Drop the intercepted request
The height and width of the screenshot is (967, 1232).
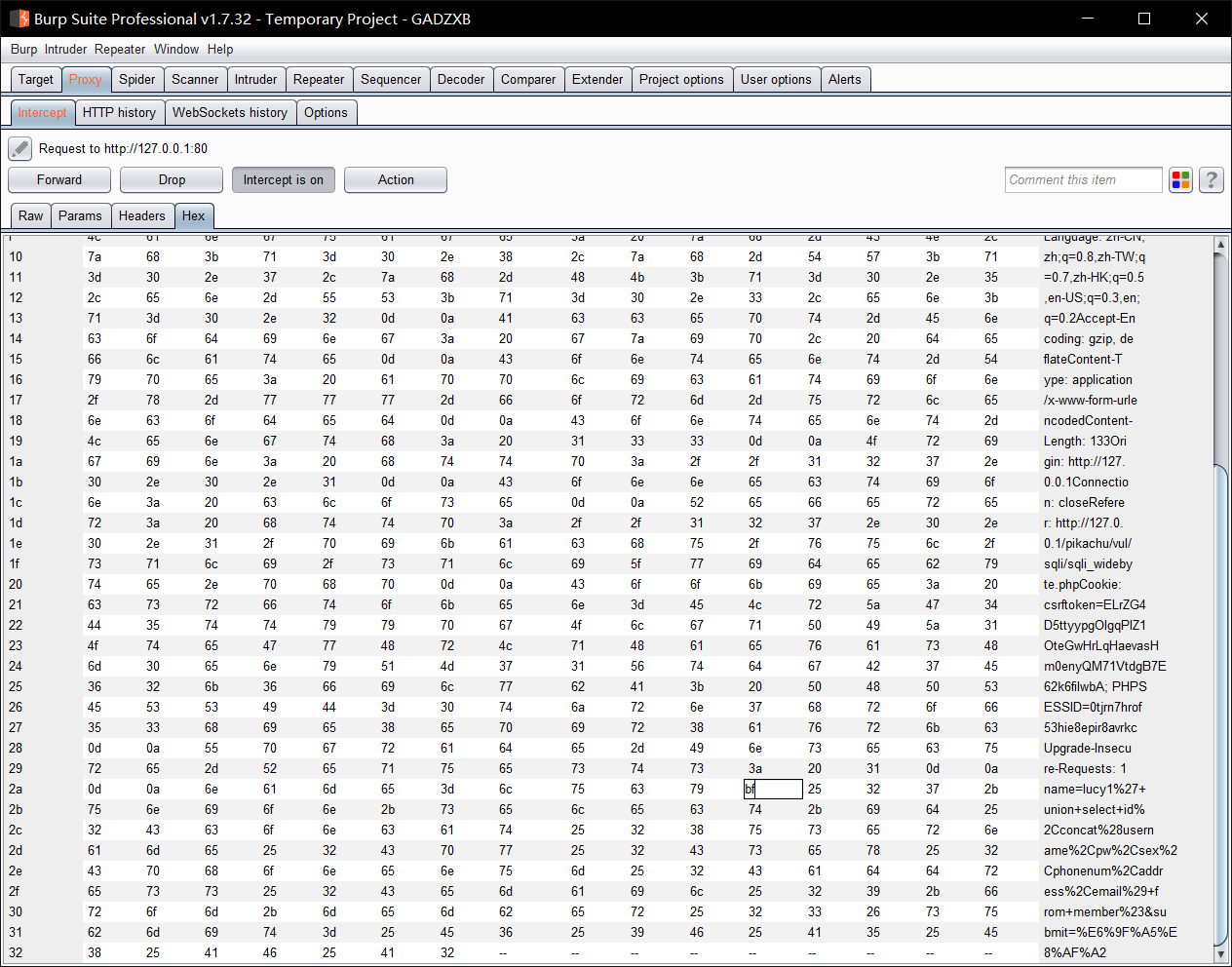(x=172, y=179)
